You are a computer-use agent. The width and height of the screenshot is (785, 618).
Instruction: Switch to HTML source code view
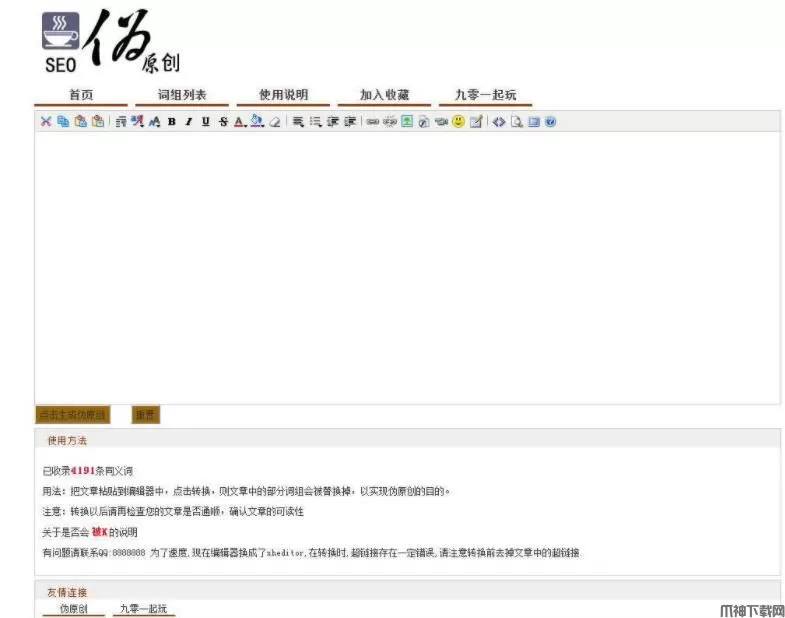tap(499, 121)
